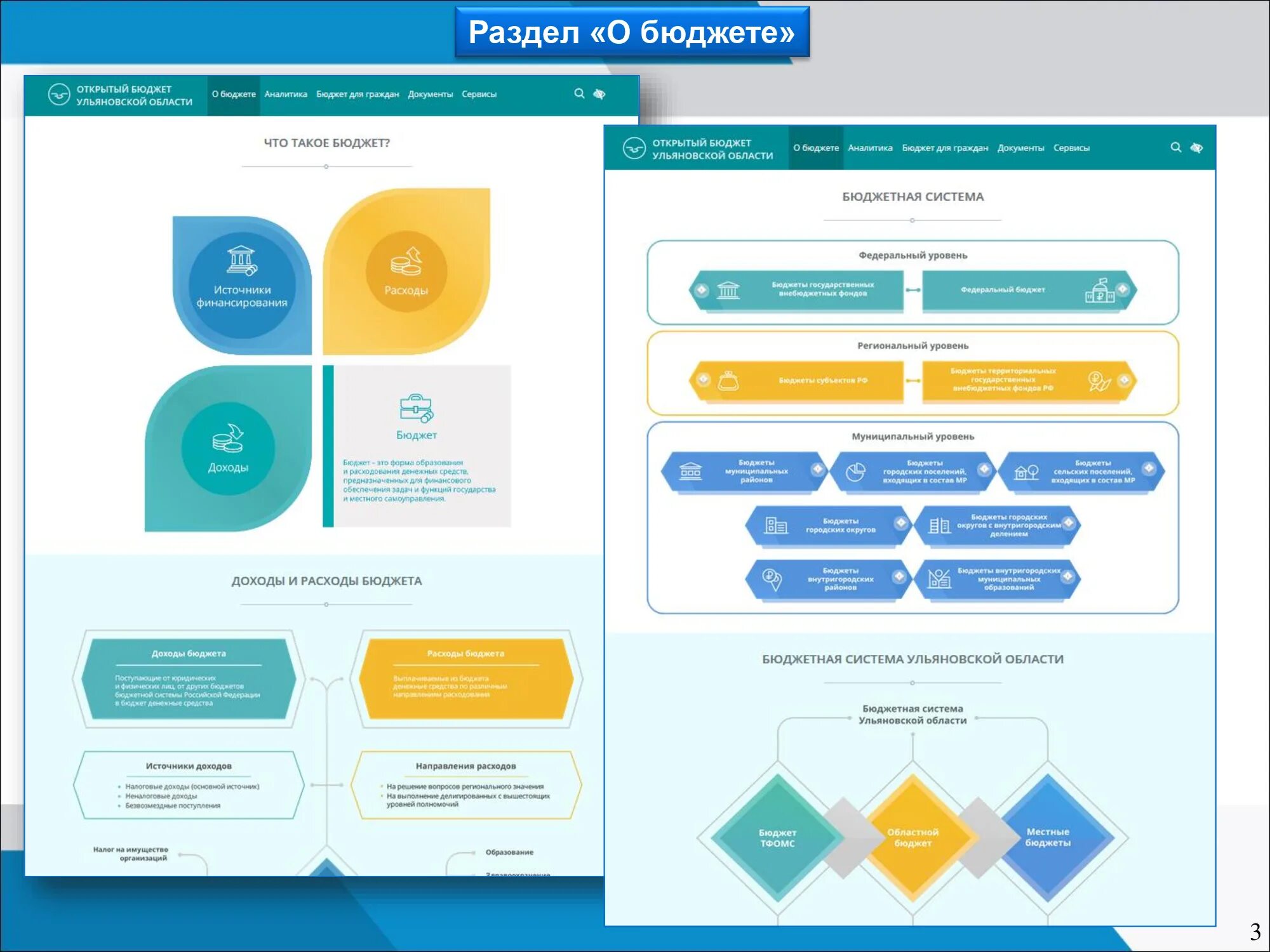Click the 'Региональный уровень' heading

912,346
